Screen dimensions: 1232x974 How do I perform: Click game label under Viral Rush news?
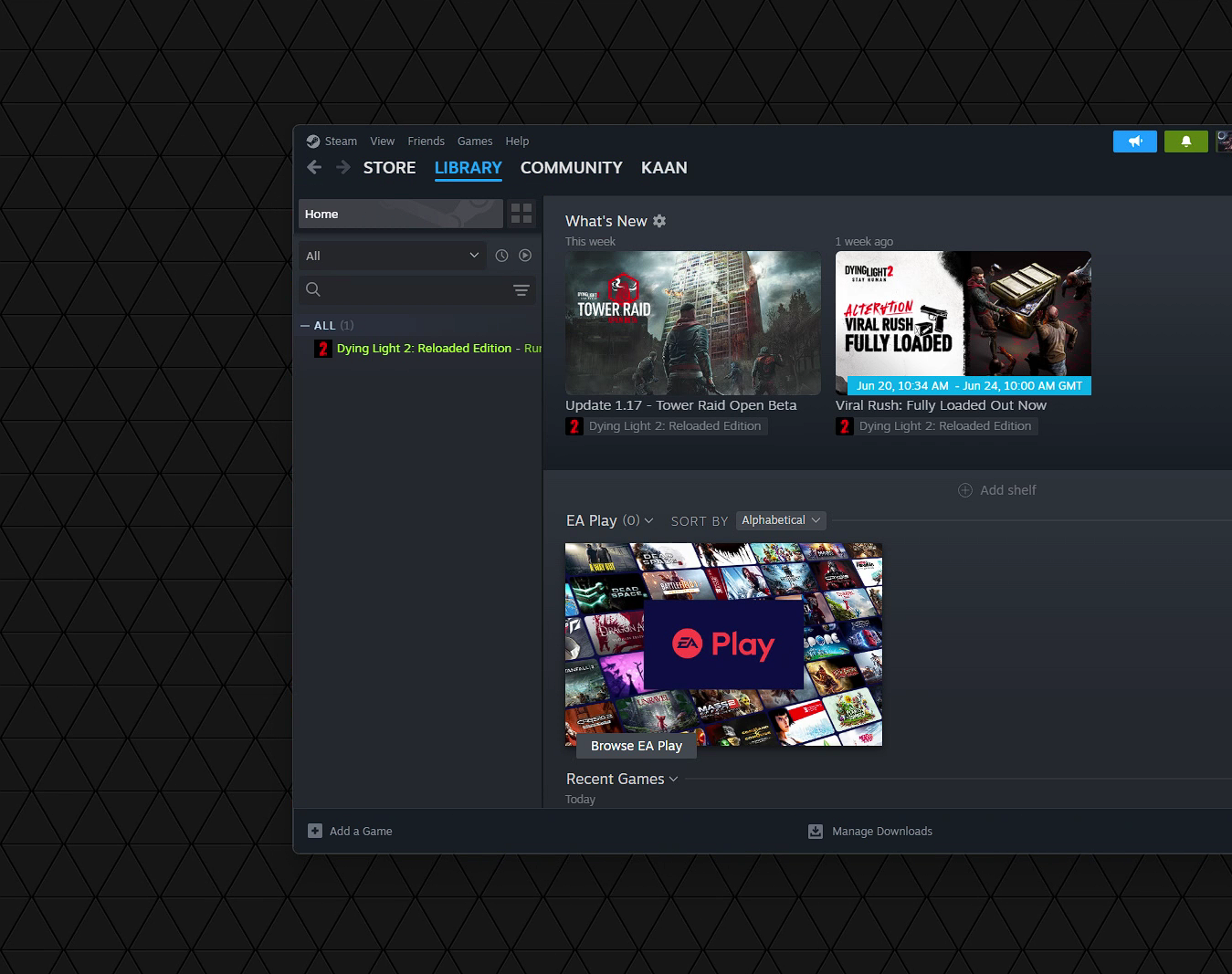tap(945, 426)
